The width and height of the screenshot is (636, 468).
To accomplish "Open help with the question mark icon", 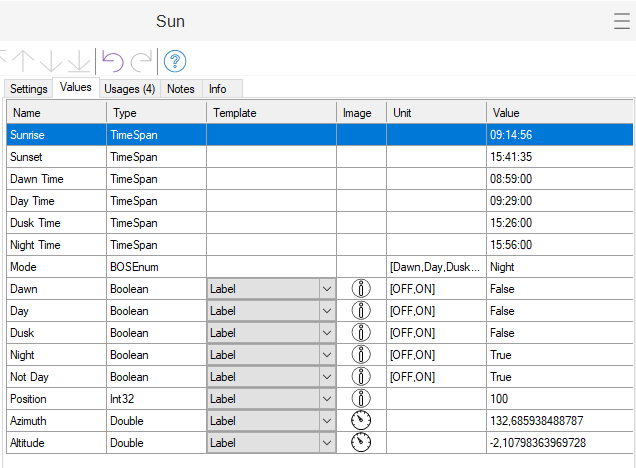I will tap(175, 61).
